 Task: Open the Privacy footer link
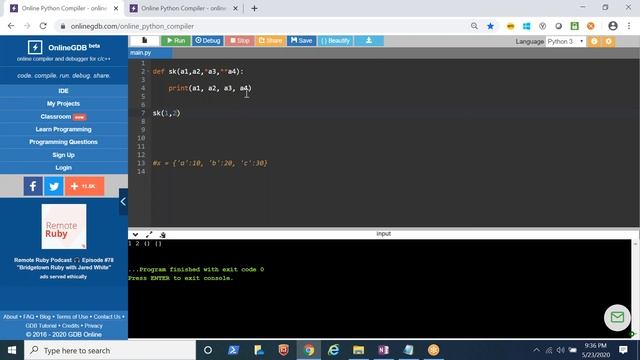(93, 326)
